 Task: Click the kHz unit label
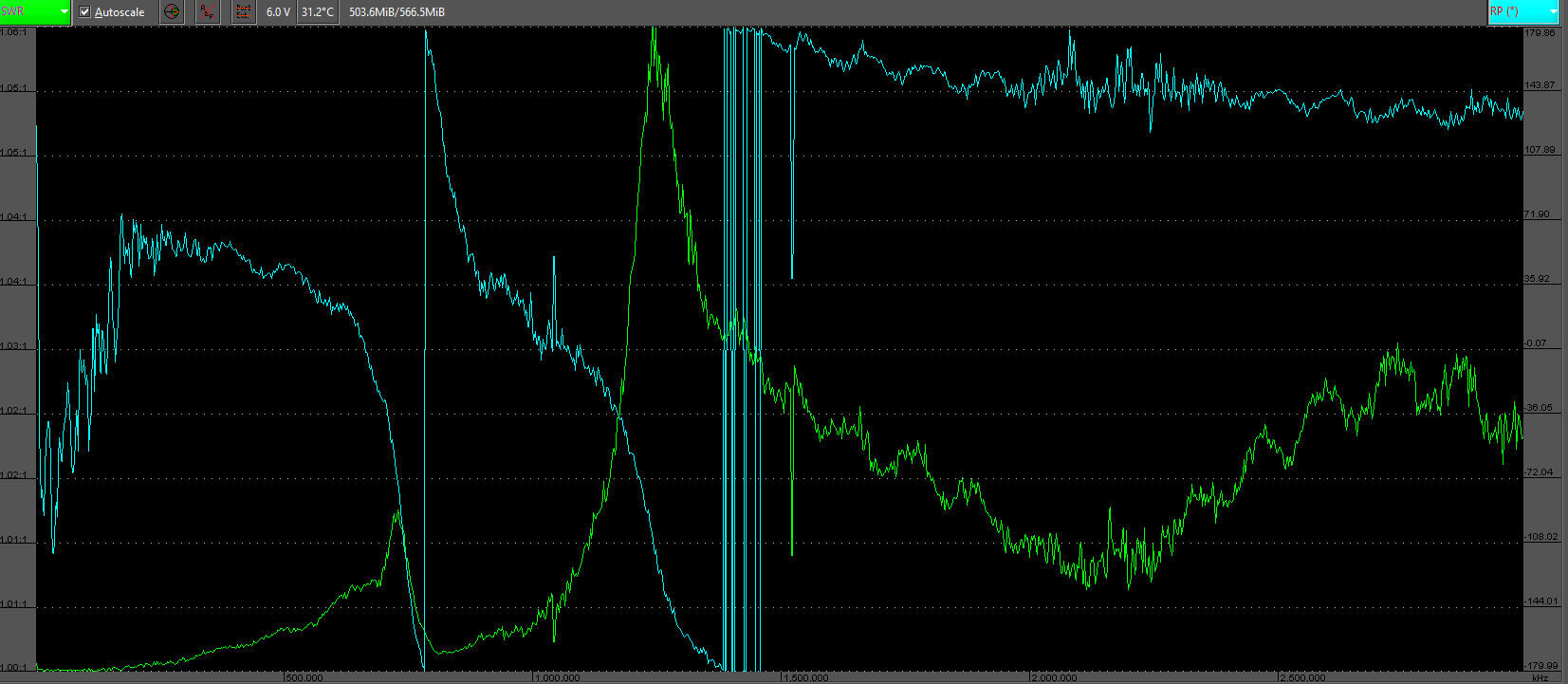click(x=1540, y=678)
